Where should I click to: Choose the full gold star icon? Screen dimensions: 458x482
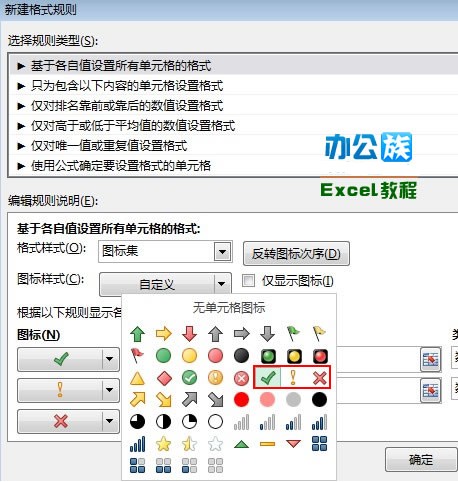(x=163, y=444)
